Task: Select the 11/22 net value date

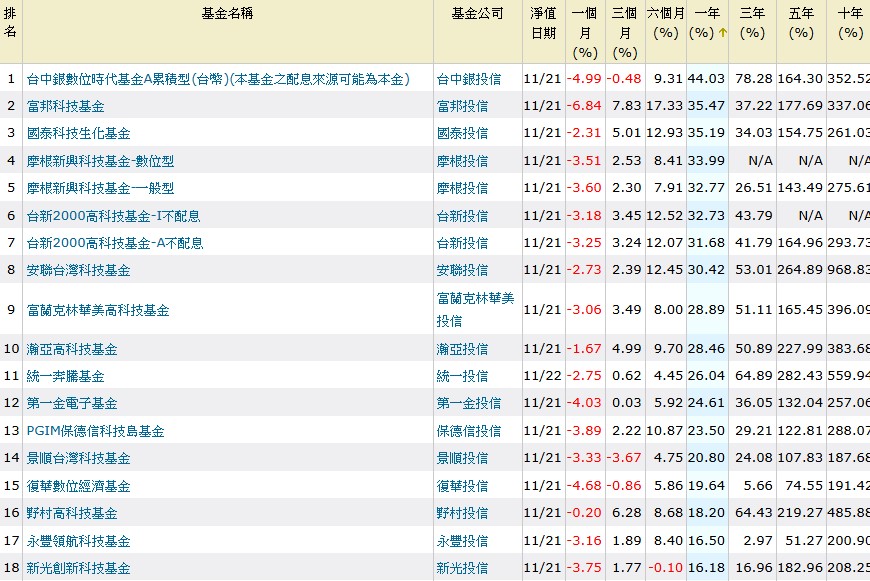Action: tap(543, 376)
